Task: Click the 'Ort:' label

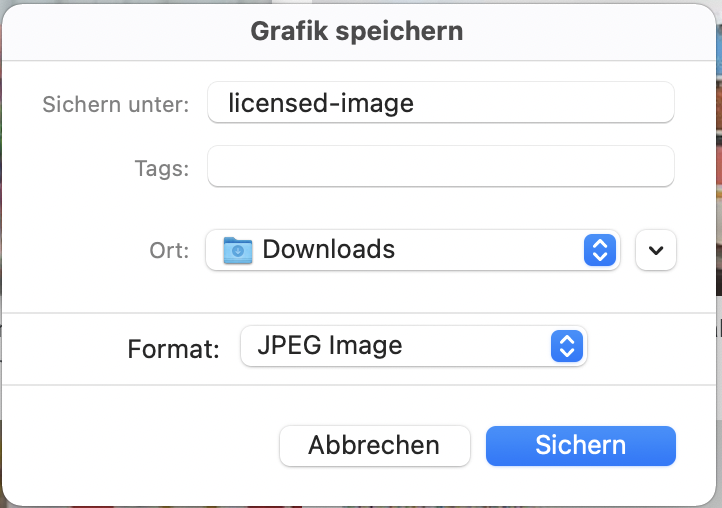Action: 169,250
